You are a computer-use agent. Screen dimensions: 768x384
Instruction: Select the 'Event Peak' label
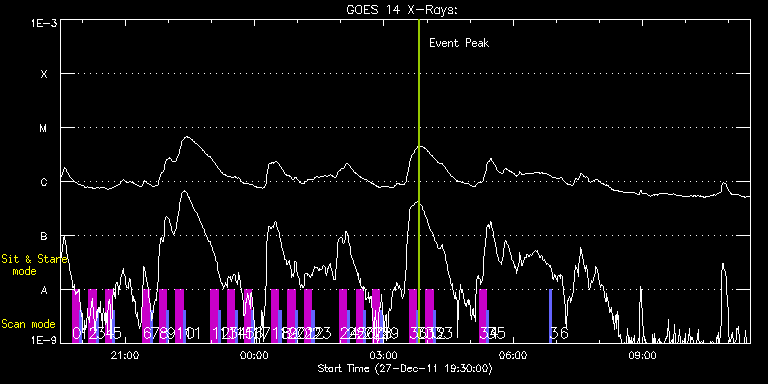(459, 43)
